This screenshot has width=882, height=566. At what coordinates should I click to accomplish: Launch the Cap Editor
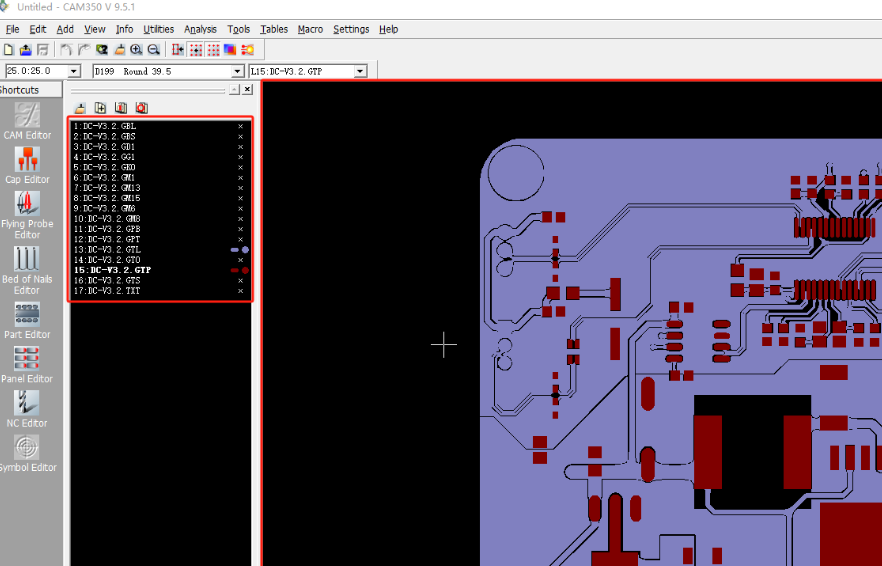click(27, 160)
